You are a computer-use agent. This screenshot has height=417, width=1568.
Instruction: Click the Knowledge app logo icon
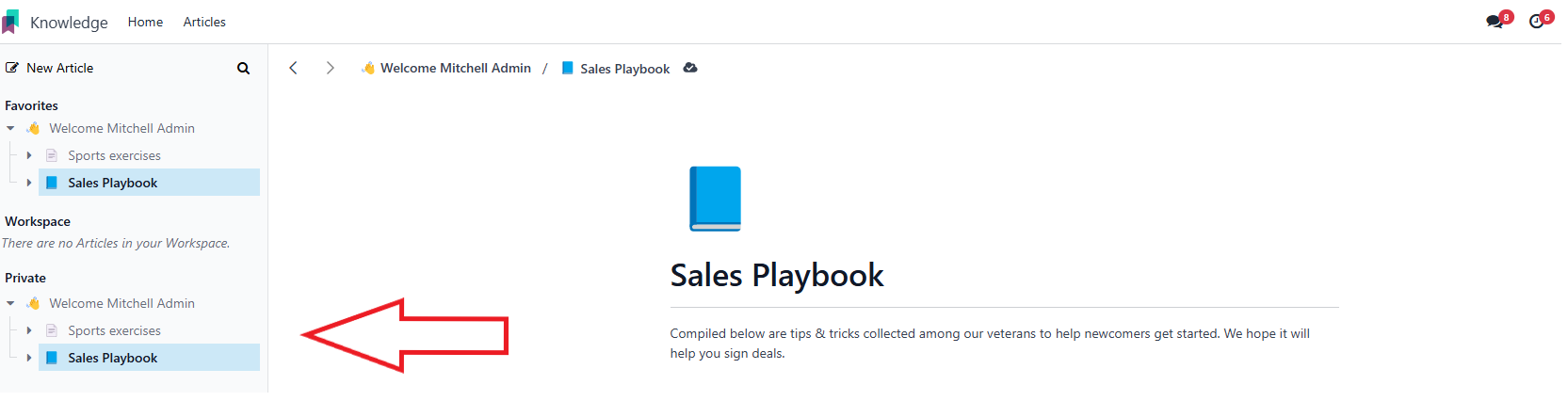tap(10, 22)
